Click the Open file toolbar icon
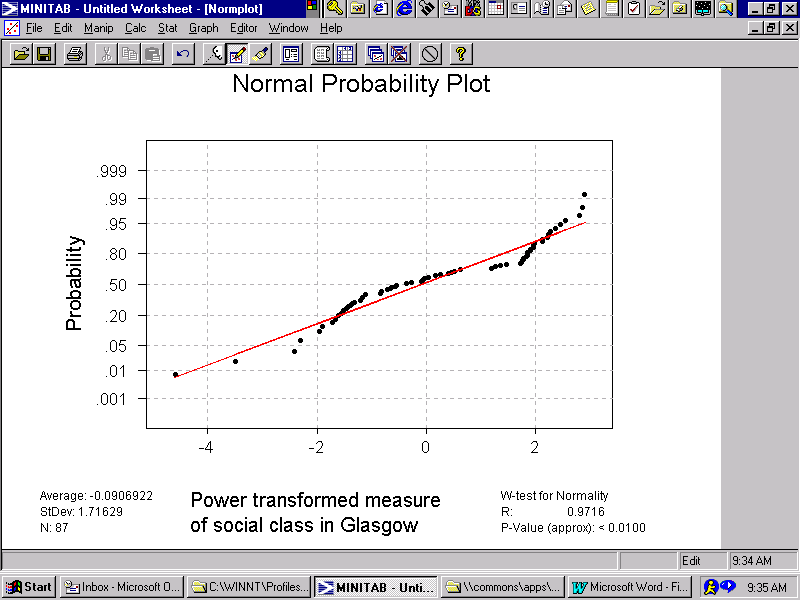The height and width of the screenshot is (600, 800). click(x=21, y=54)
